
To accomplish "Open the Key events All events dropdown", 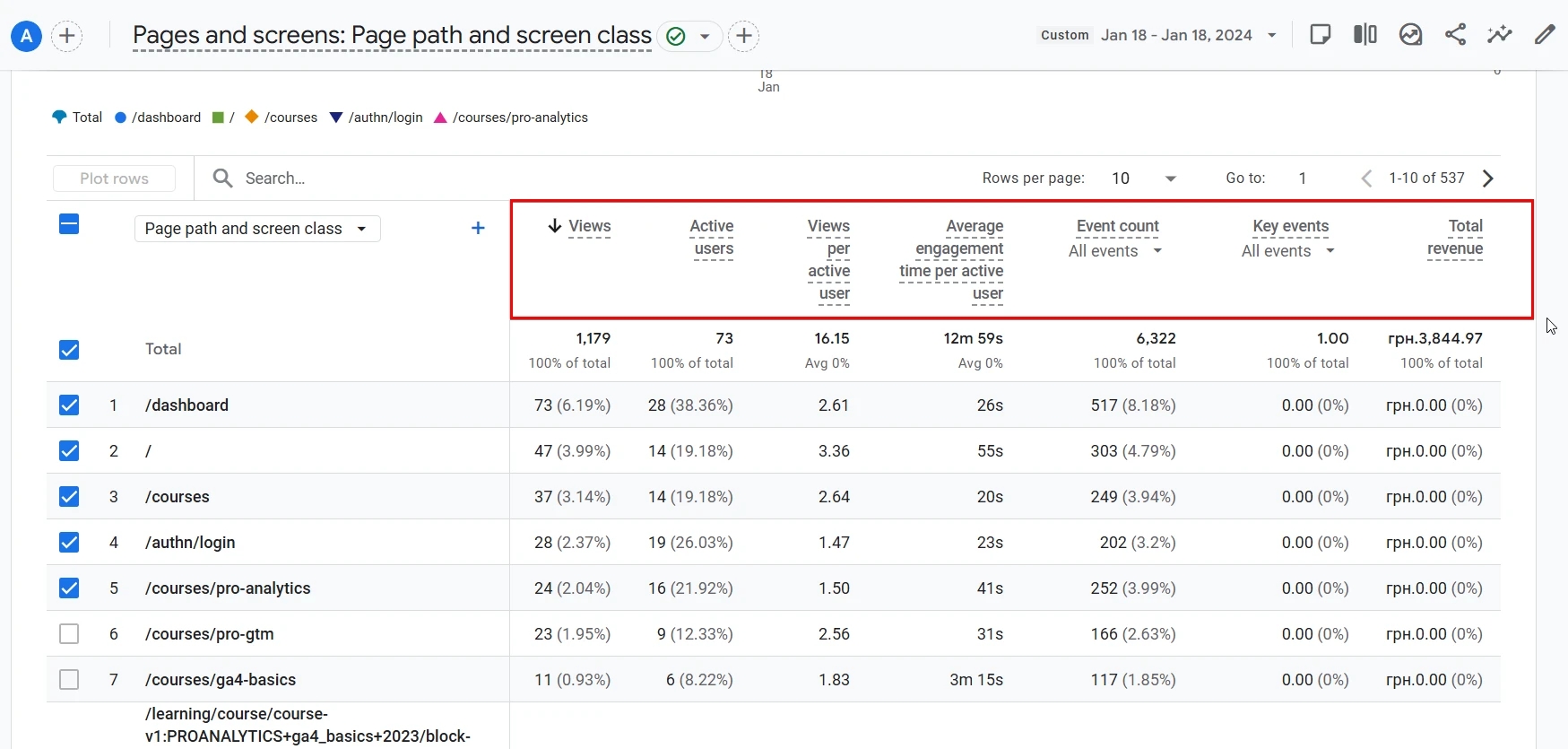I will [1288, 251].
